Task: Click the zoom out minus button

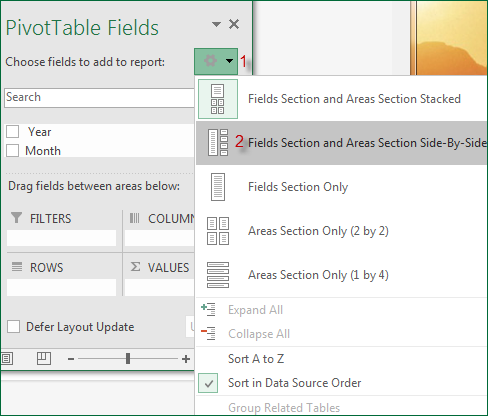Action: click(71, 359)
